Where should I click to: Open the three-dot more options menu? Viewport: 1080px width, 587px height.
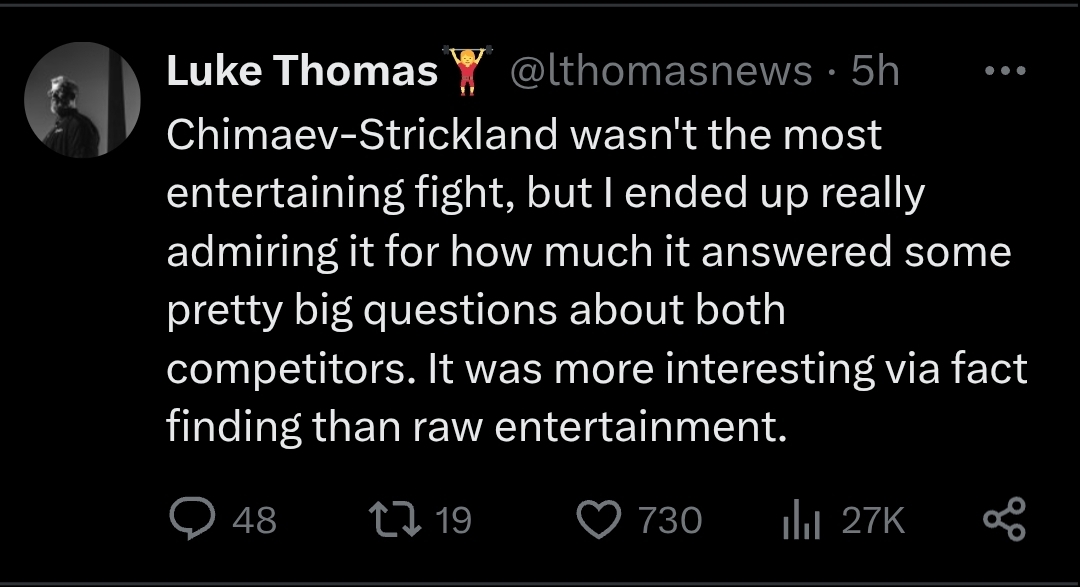1006,70
